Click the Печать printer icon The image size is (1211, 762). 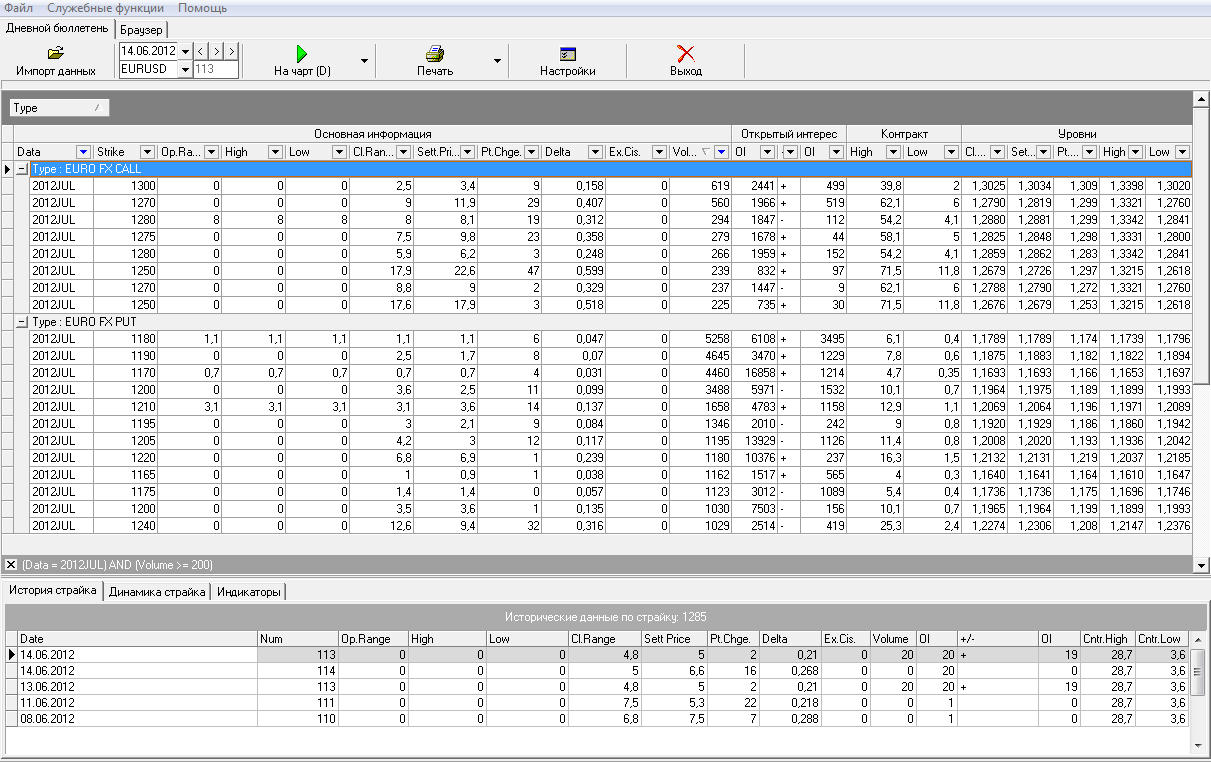pyautogui.click(x=435, y=54)
